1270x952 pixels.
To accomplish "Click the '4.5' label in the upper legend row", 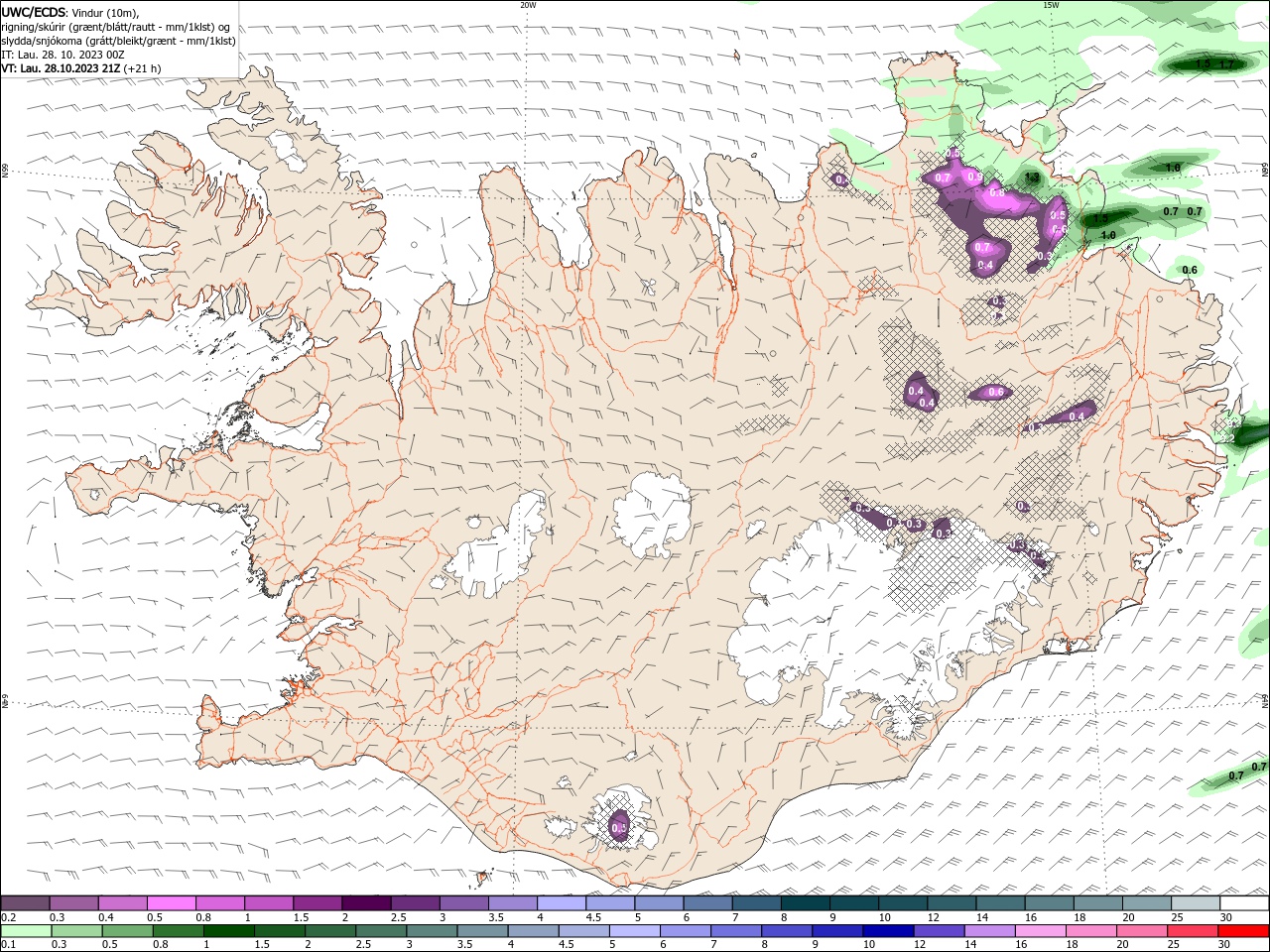I will tap(593, 917).
